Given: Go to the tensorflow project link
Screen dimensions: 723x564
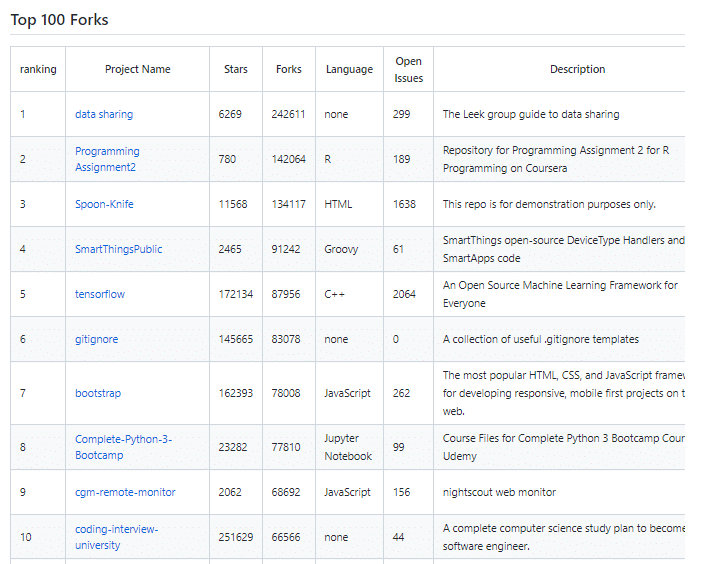Looking at the screenshot, I should pos(100,294).
